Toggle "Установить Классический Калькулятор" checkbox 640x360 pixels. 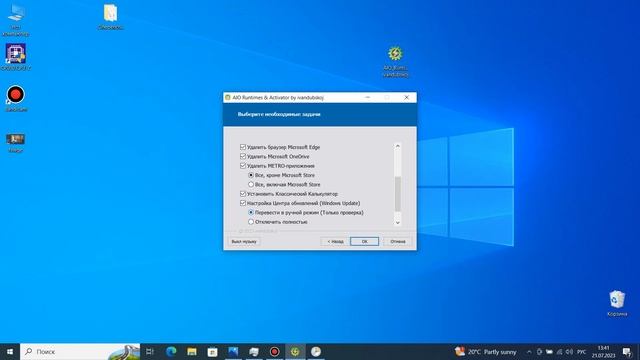243,194
